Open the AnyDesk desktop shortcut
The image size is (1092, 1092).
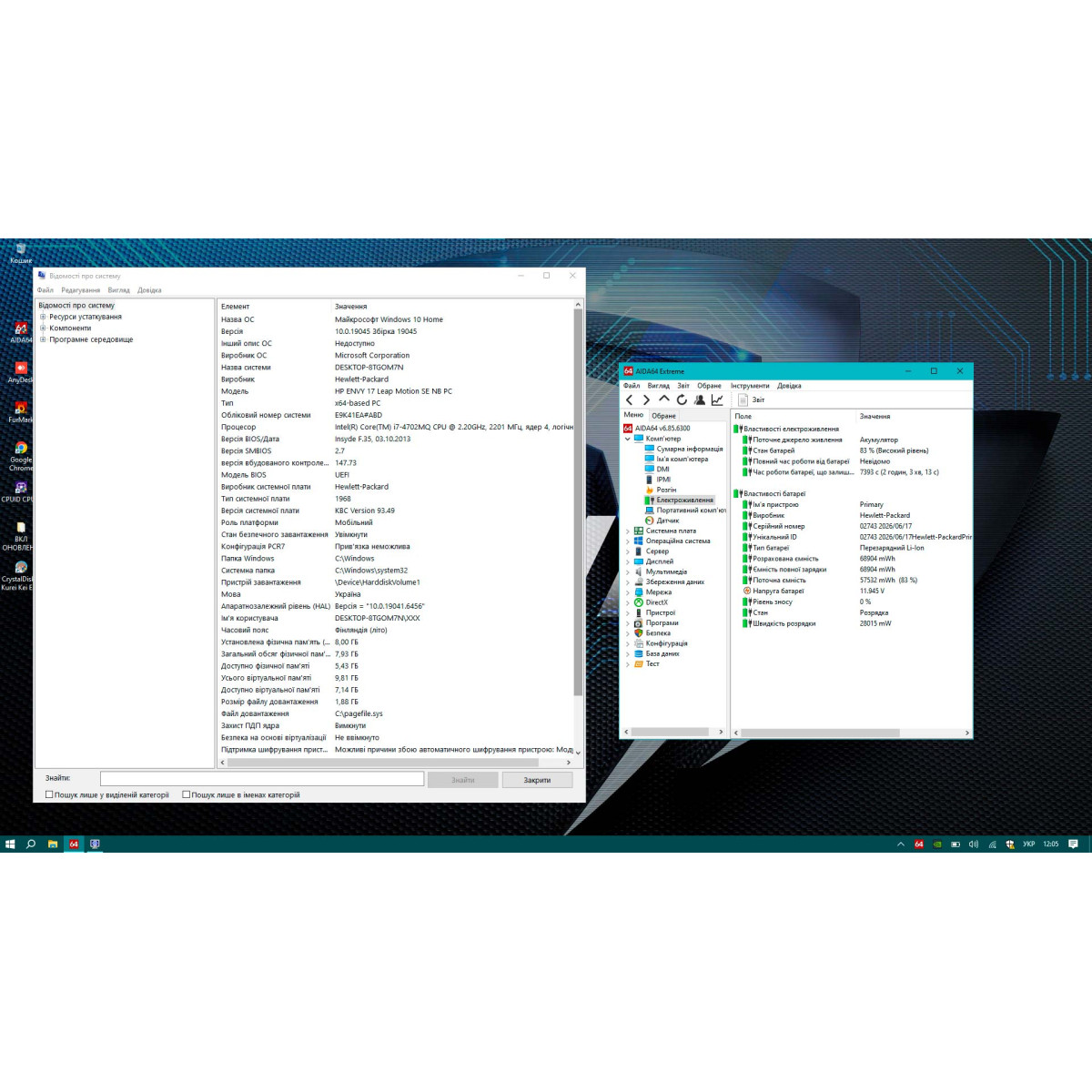point(20,372)
